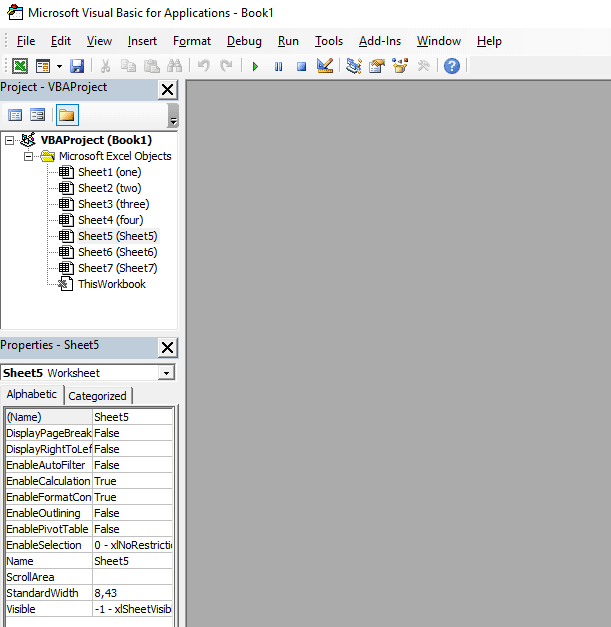Viewport: 611px width, 627px height.
Task: Select Sheet6 (Sheet6) in project tree
Action: point(118,252)
